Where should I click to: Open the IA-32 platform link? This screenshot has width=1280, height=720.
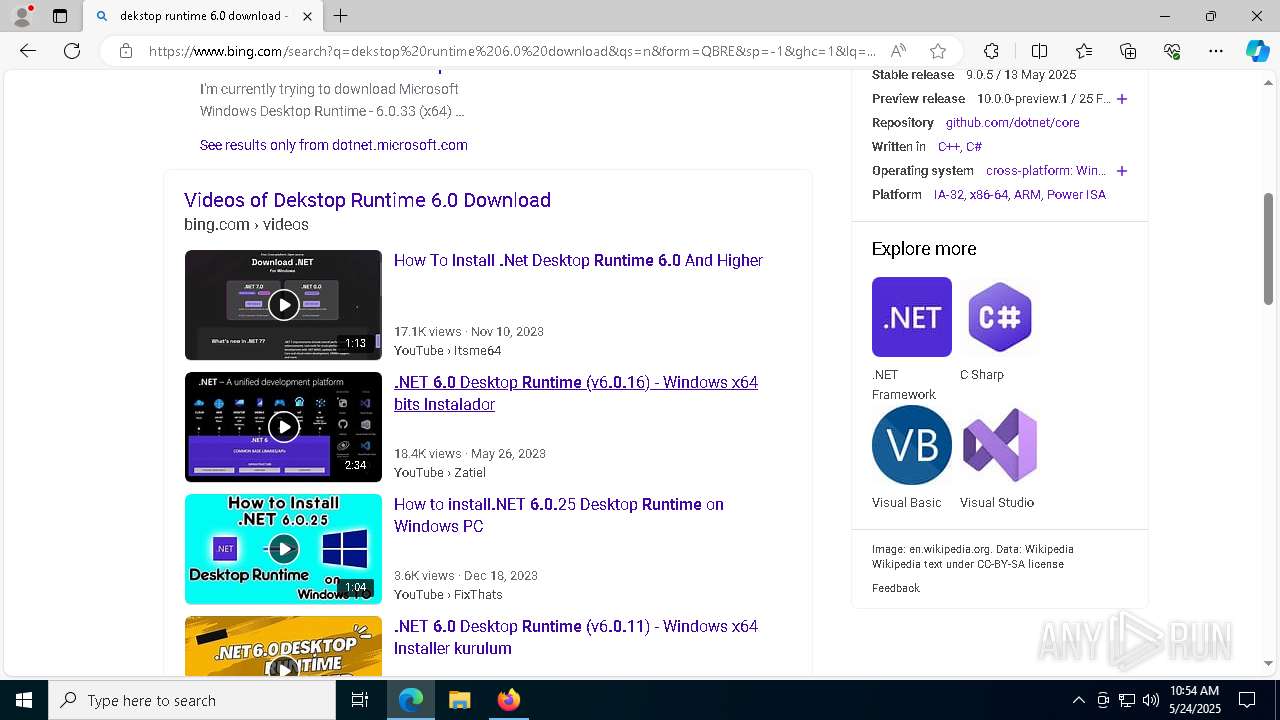click(x=947, y=195)
